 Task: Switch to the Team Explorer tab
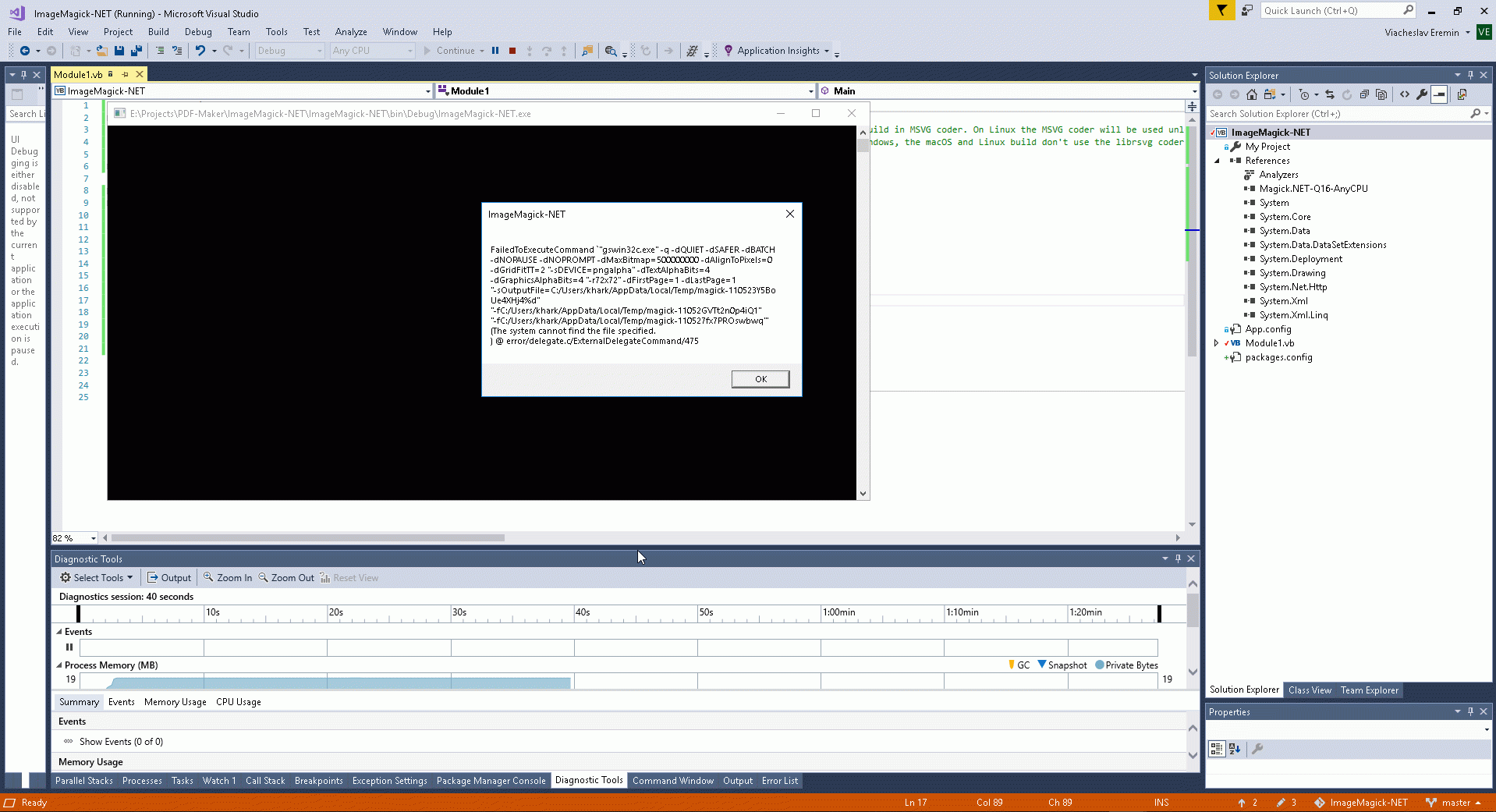pyautogui.click(x=1370, y=690)
